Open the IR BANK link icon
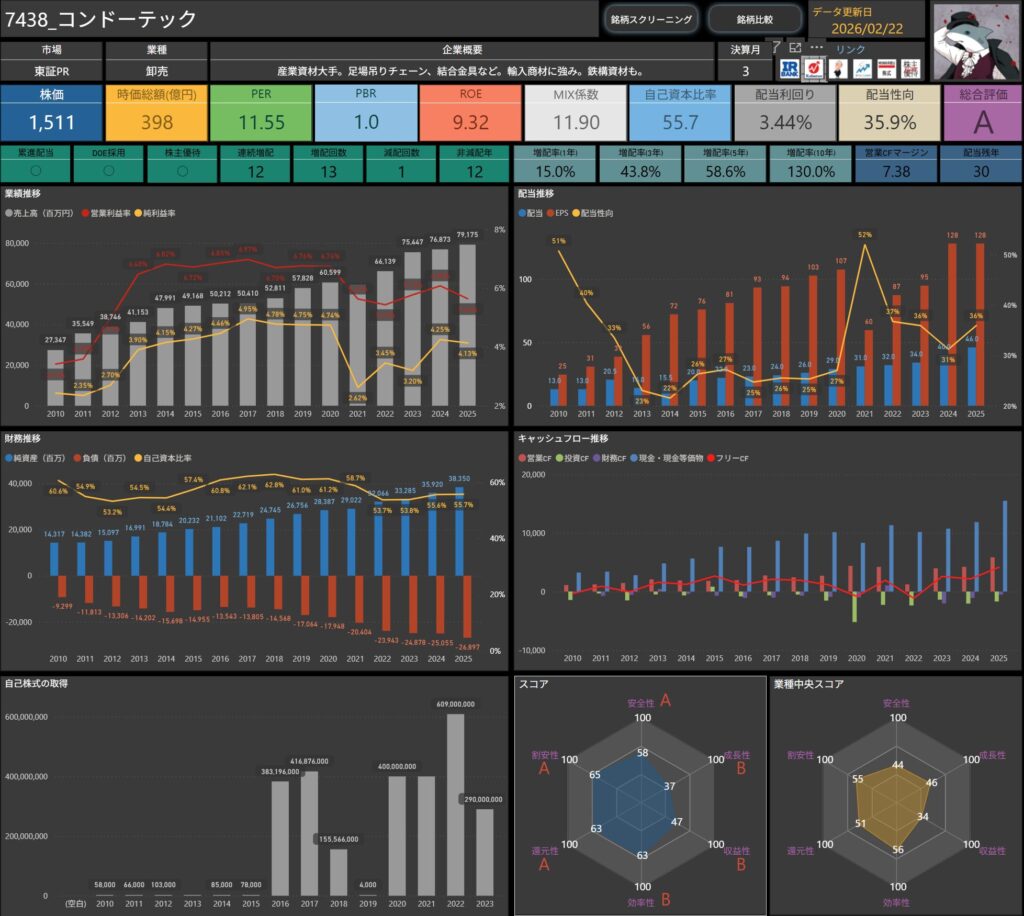This screenshot has width=1024, height=916. (x=790, y=68)
